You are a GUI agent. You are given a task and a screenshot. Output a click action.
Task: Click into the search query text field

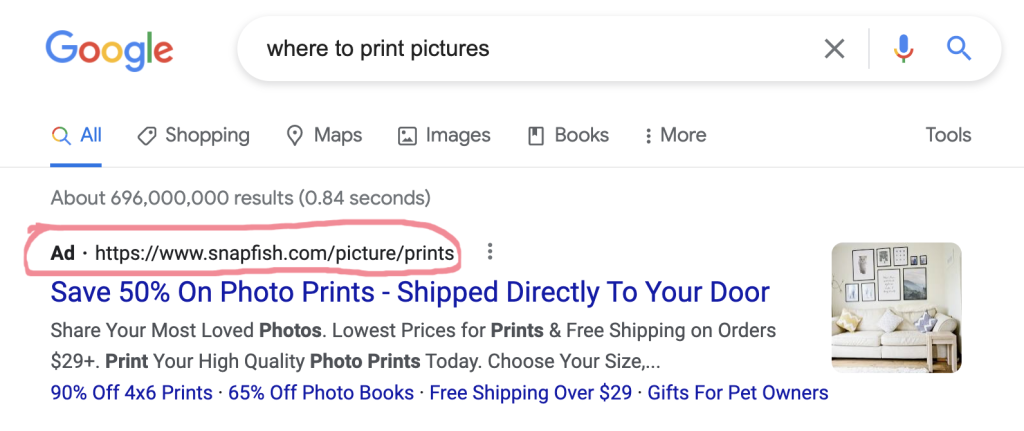pyautogui.click(x=530, y=48)
